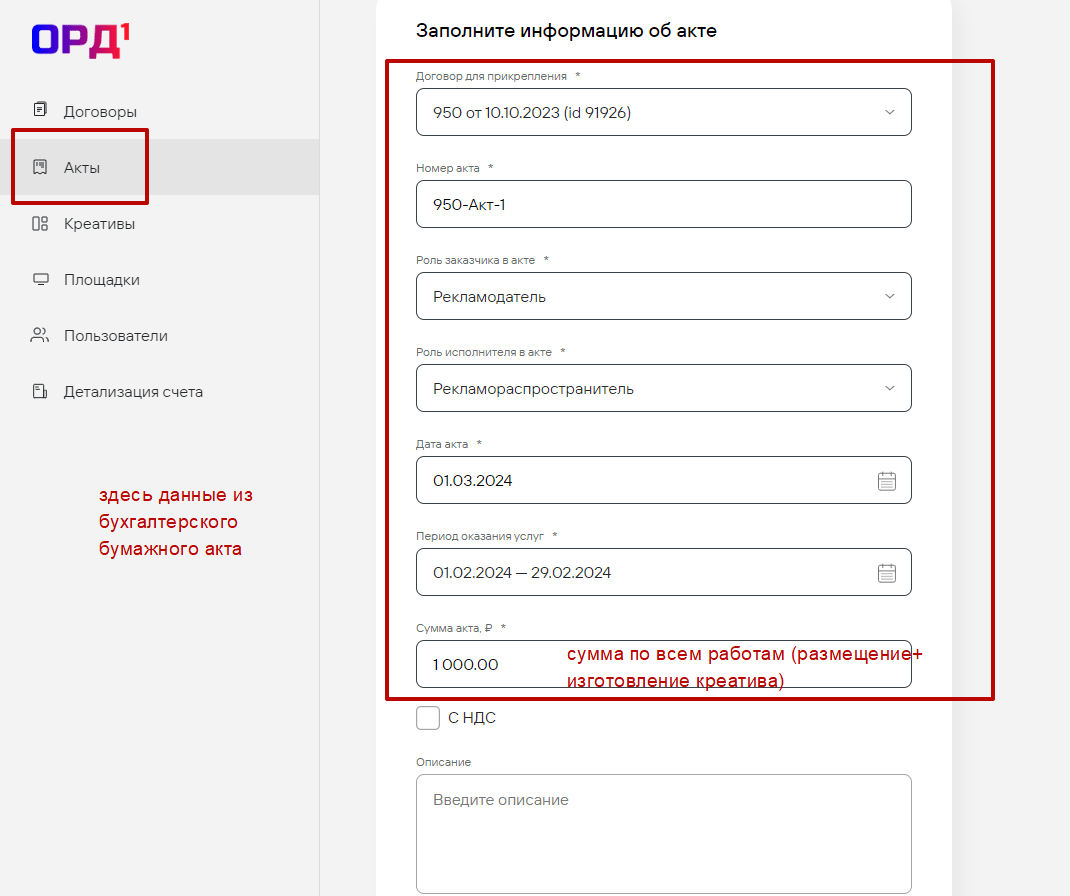This screenshot has width=1070, height=896.
Task: Go to Договоры menu section
Action: pos(100,111)
